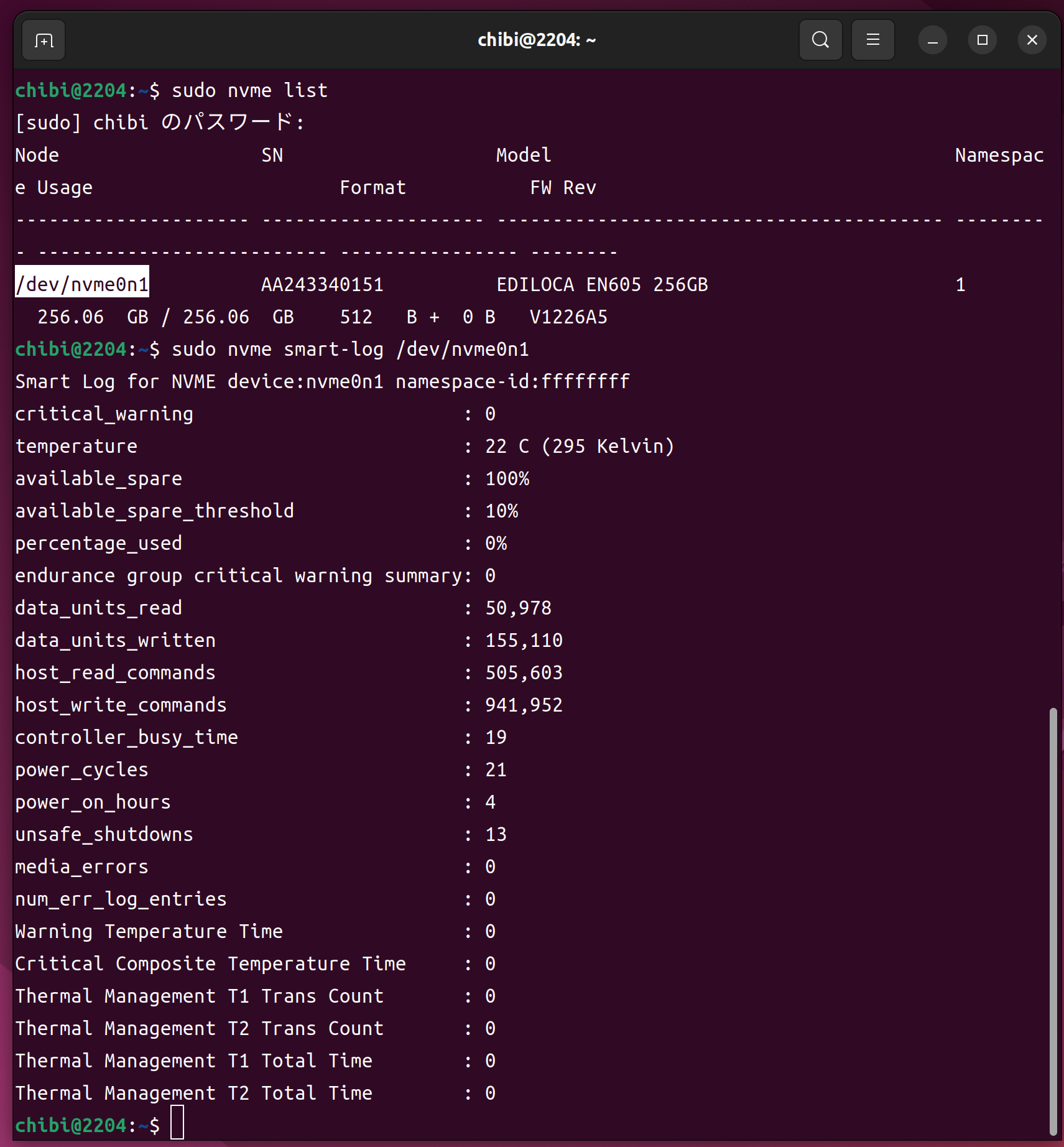The width and height of the screenshot is (1064, 1147).
Task: Click the terminal vertical scrollbar handle
Action: click(1052, 921)
